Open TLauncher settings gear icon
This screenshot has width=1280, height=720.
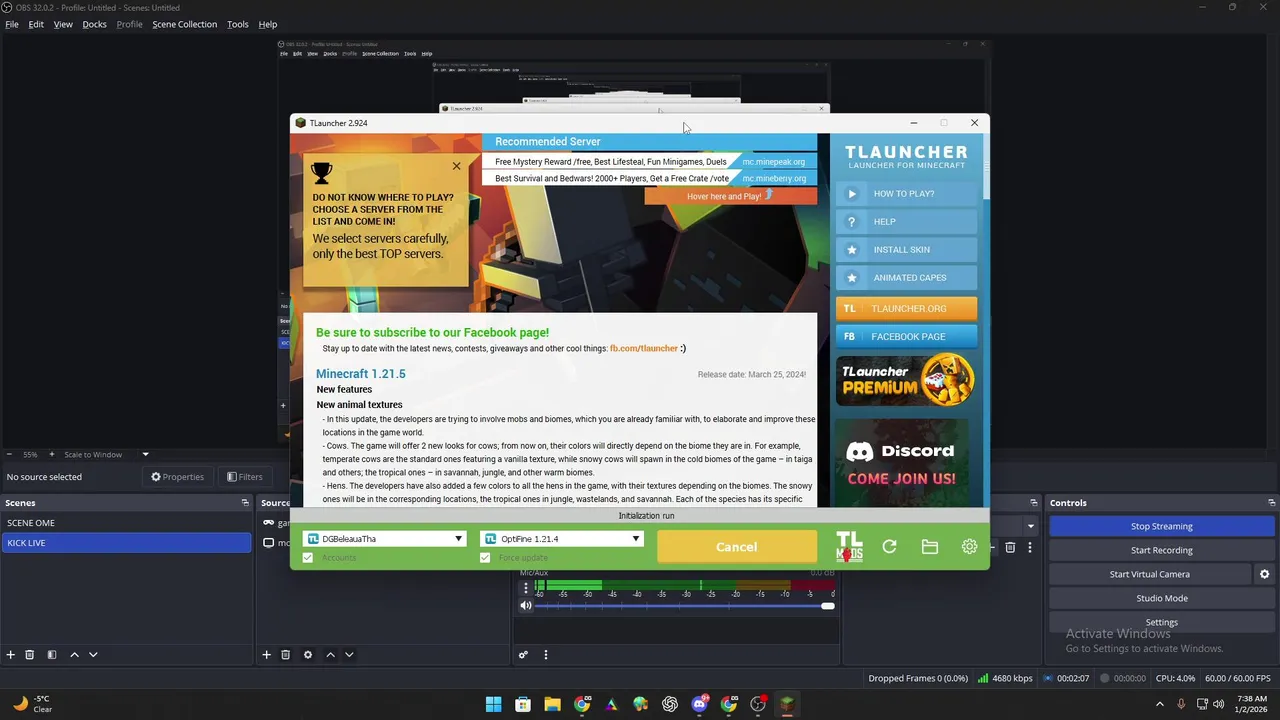[969, 547]
